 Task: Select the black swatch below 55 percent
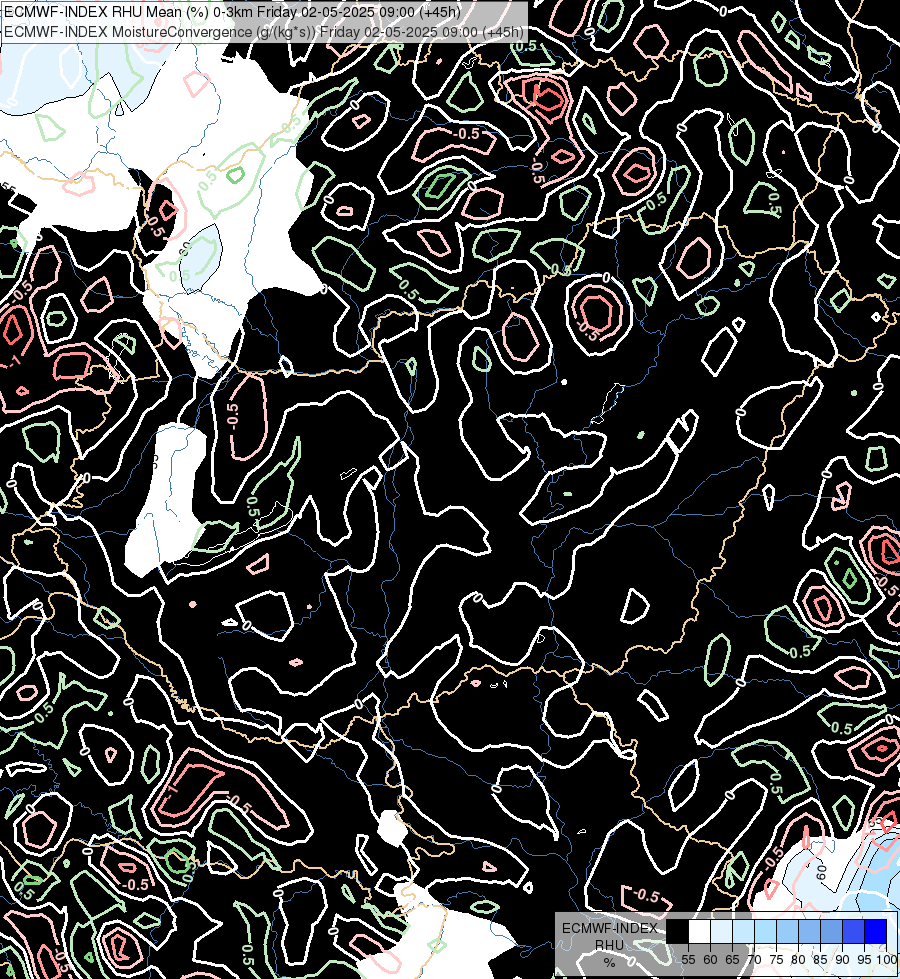point(678,931)
